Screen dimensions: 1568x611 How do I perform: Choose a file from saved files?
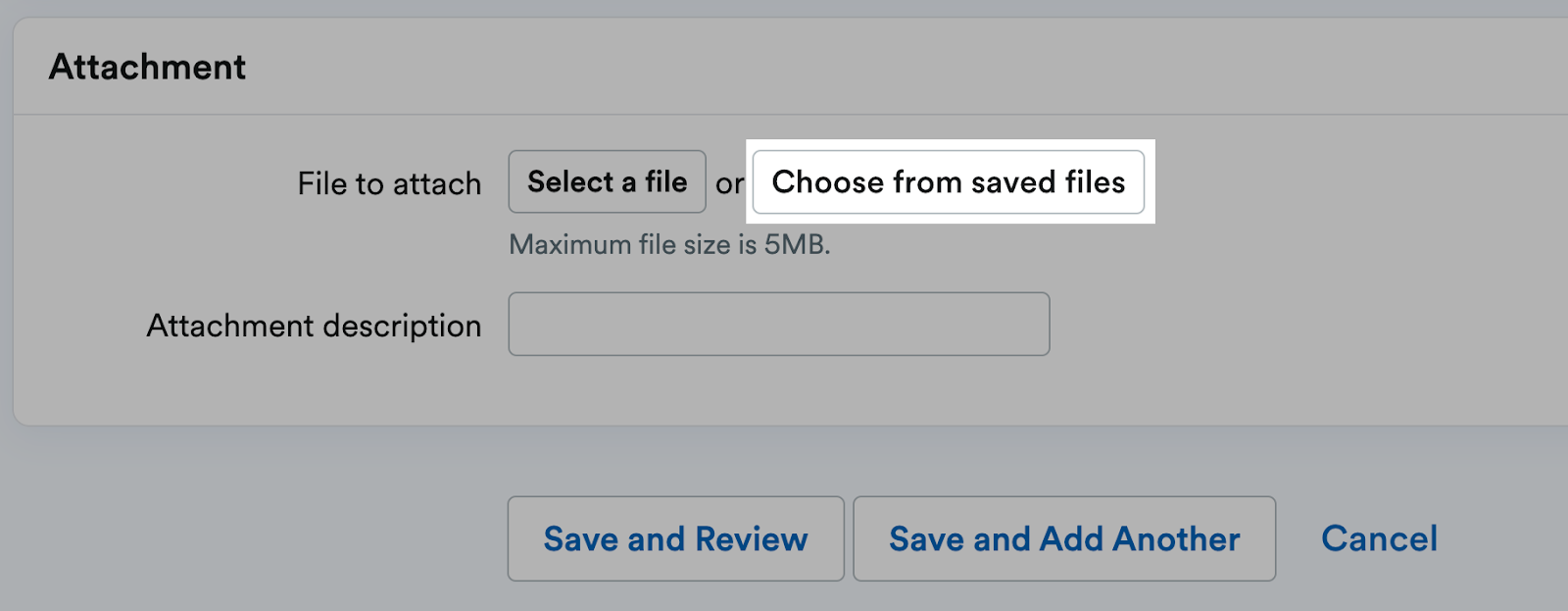click(947, 181)
